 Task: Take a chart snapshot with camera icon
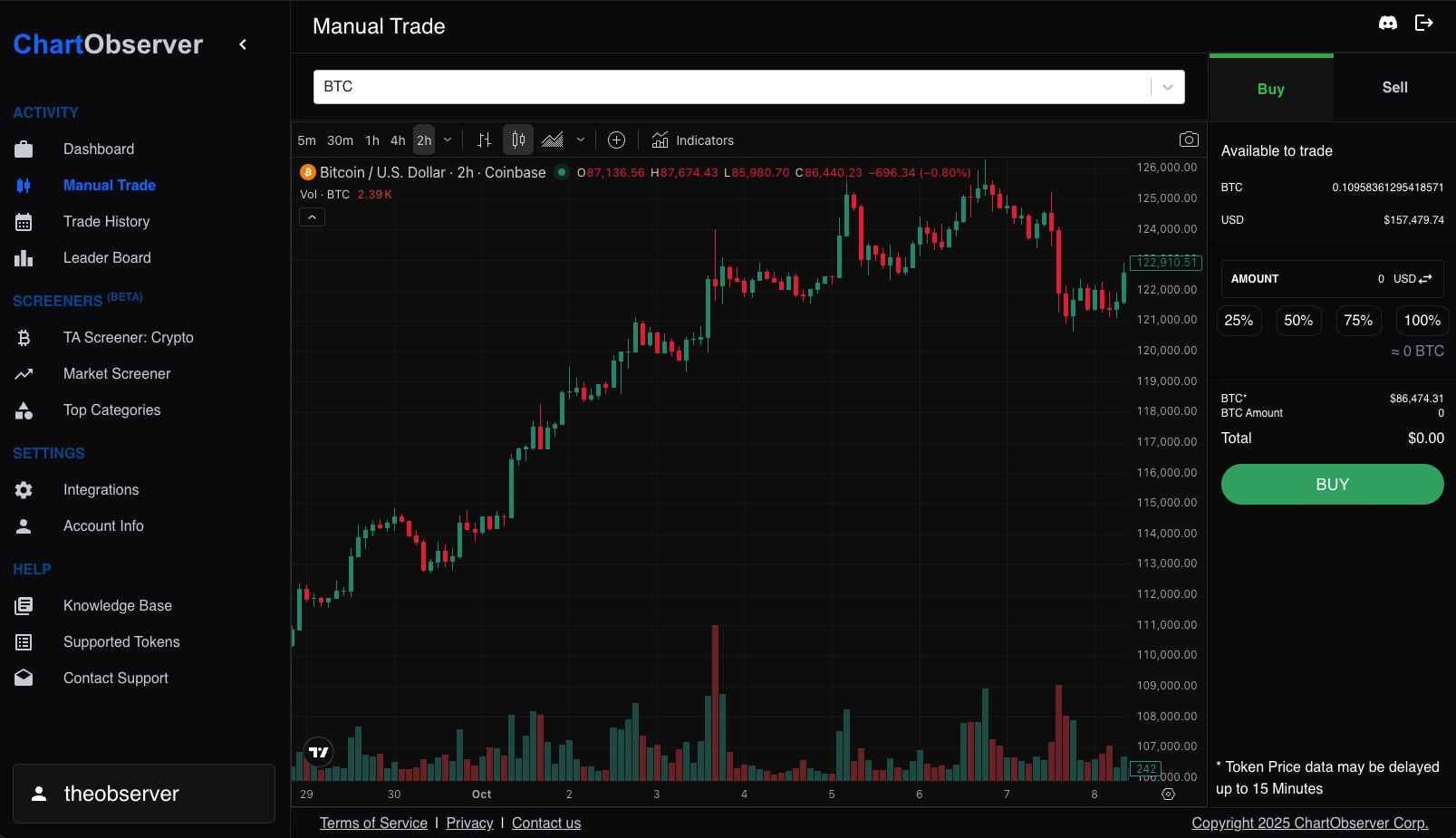click(x=1189, y=140)
